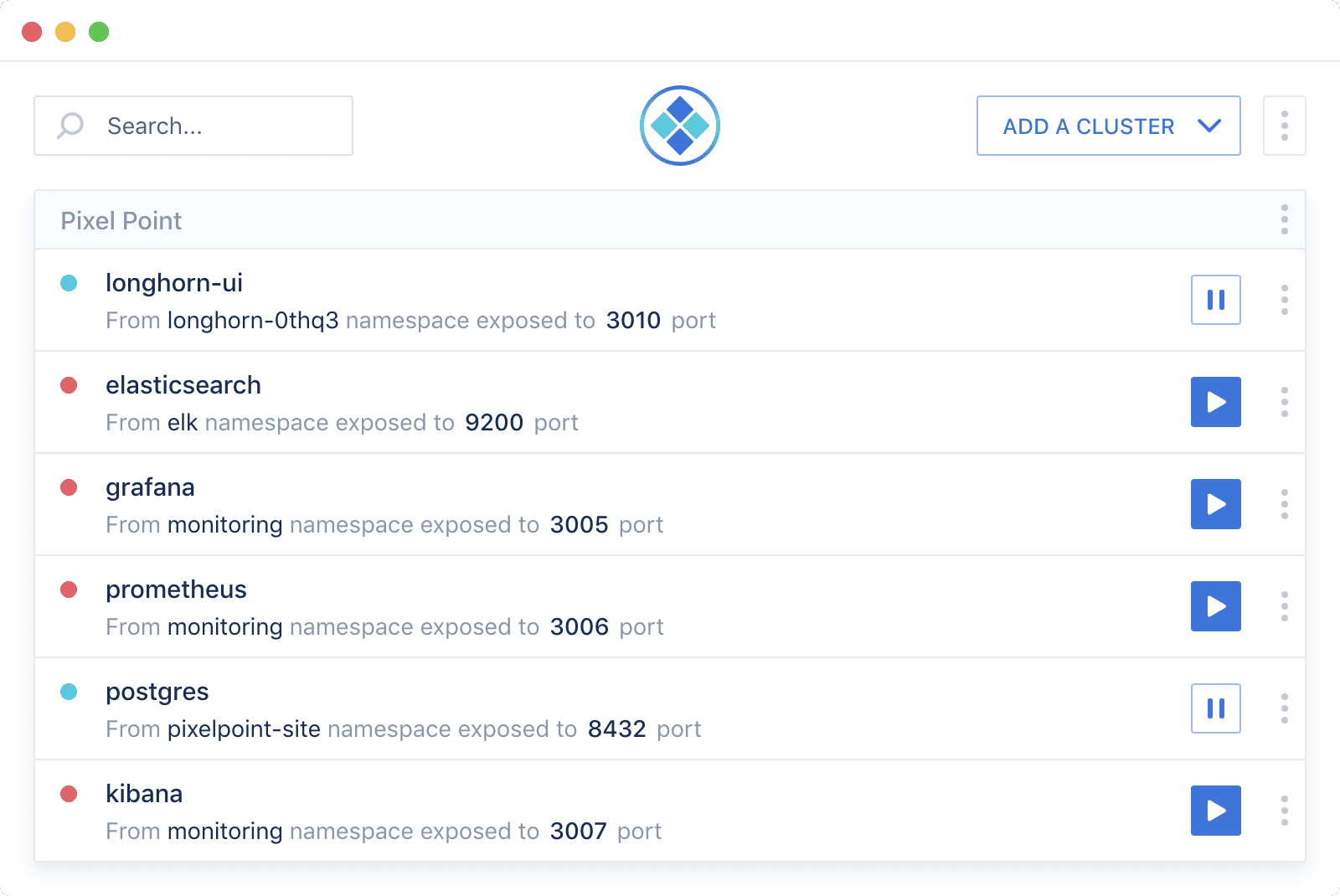Image resolution: width=1340 pixels, height=896 pixels.
Task: Pause the longhorn-ui port forward
Action: pyautogui.click(x=1215, y=300)
